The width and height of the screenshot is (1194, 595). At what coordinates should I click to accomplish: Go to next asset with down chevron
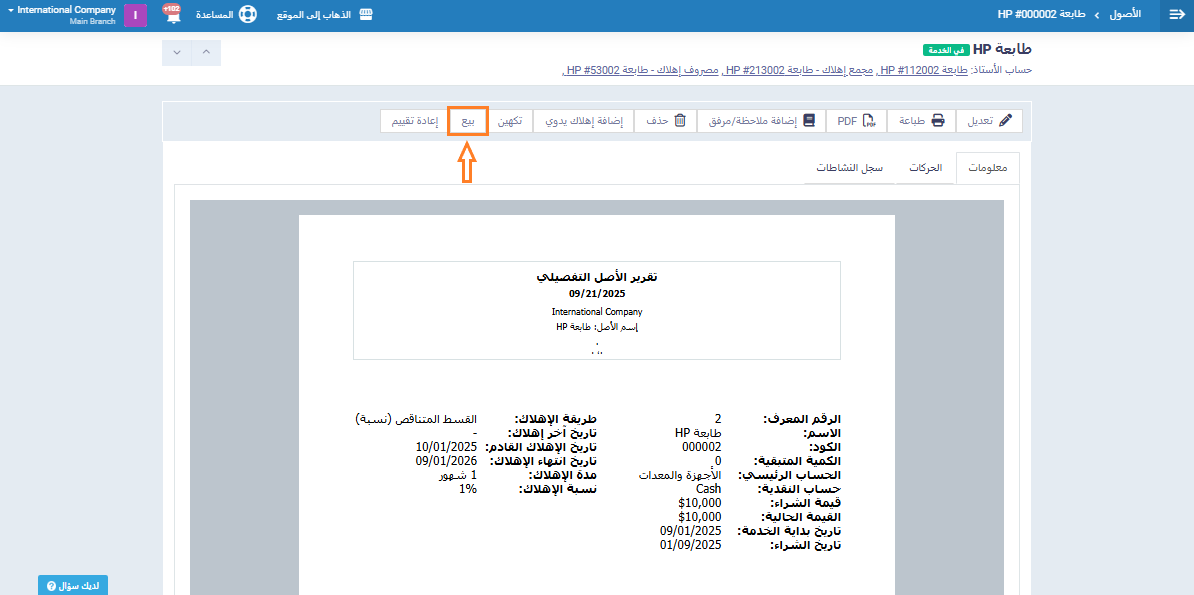177,52
